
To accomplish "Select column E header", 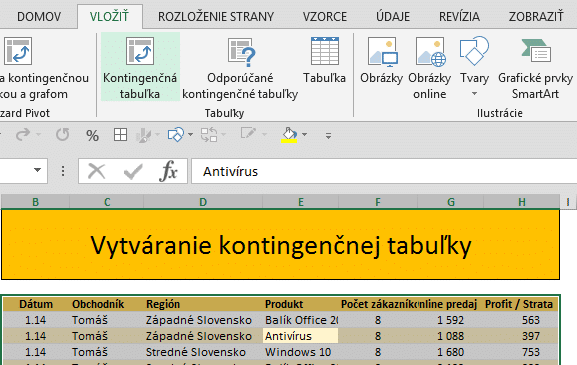I will click(x=301, y=202).
